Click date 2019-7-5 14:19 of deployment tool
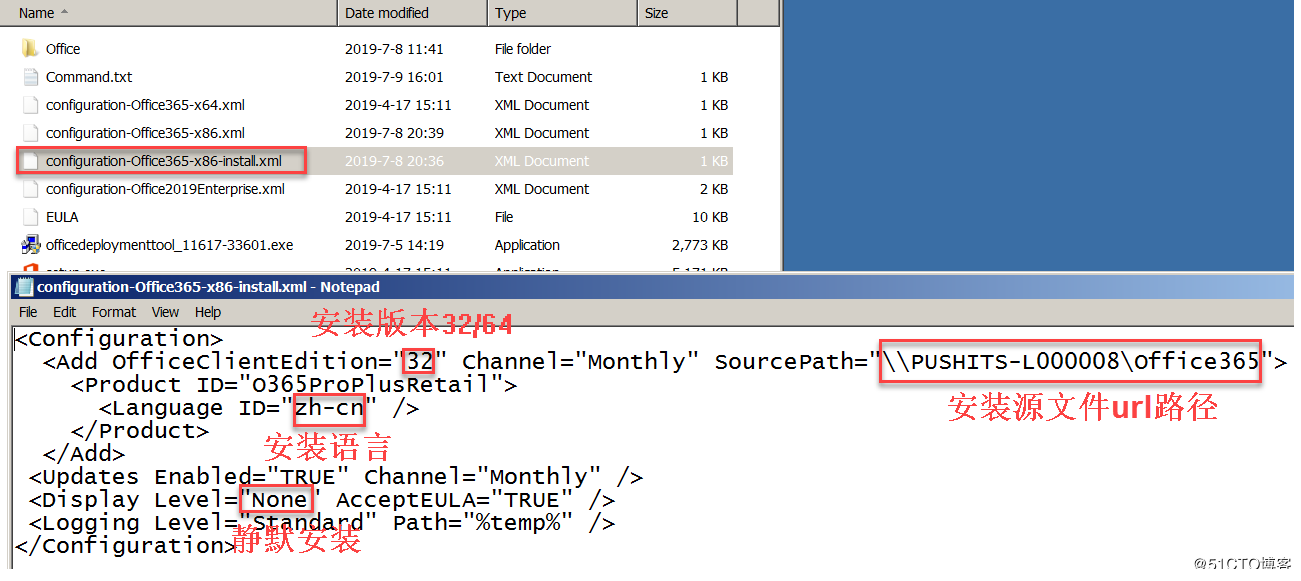1301x581 pixels. point(394,245)
